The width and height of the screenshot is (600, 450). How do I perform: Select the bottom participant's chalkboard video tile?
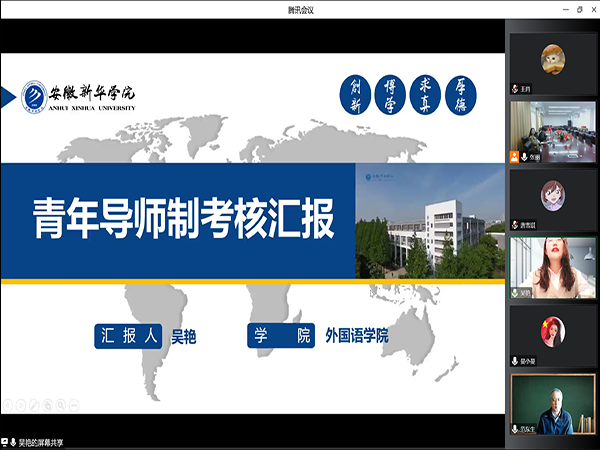pyautogui.click(x=554, y=404)
